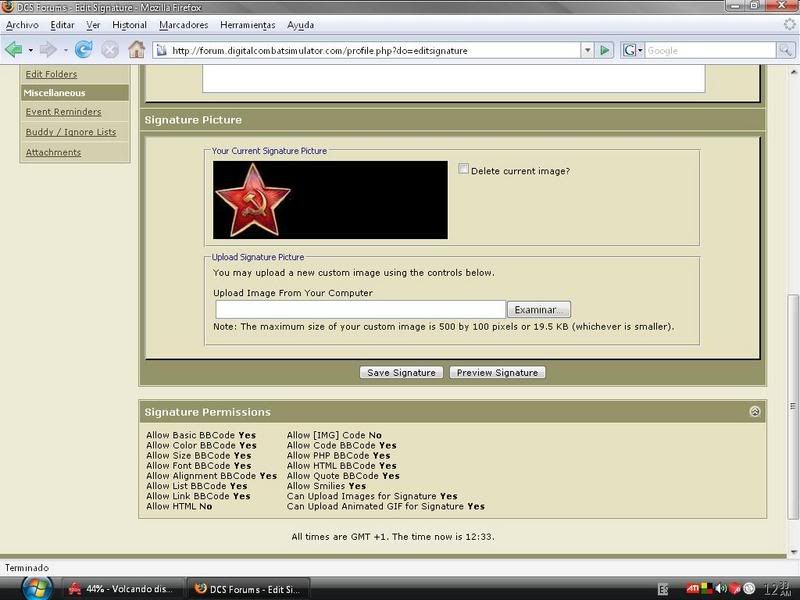Go to the Home page icon

[x=136, y=49]
